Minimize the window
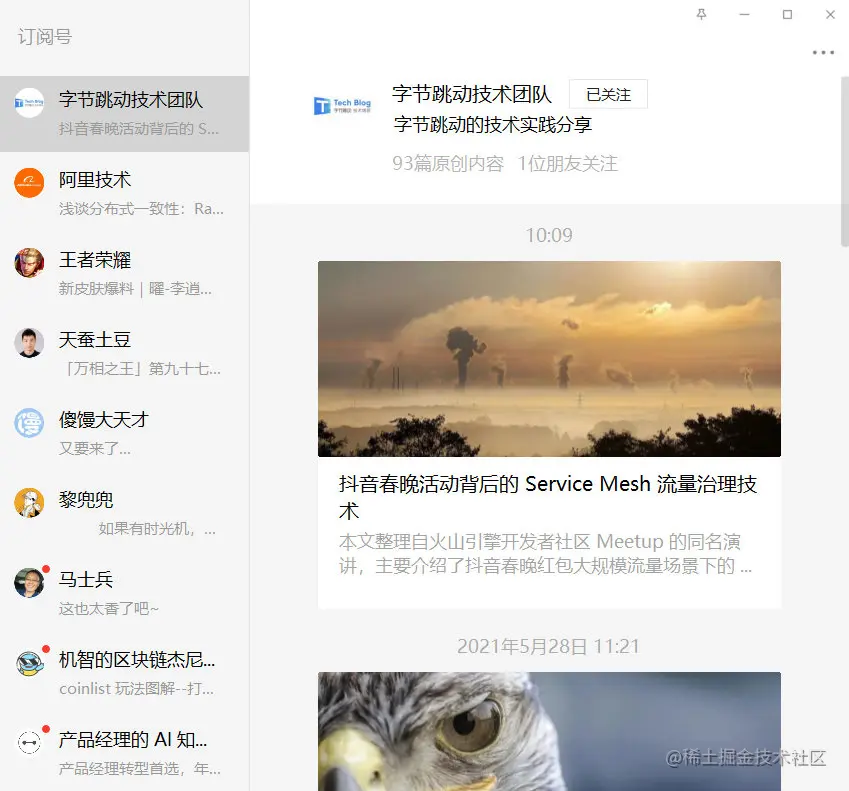This screenshot has height=791, width=849. pyautogui.click(x=744, y=15)
